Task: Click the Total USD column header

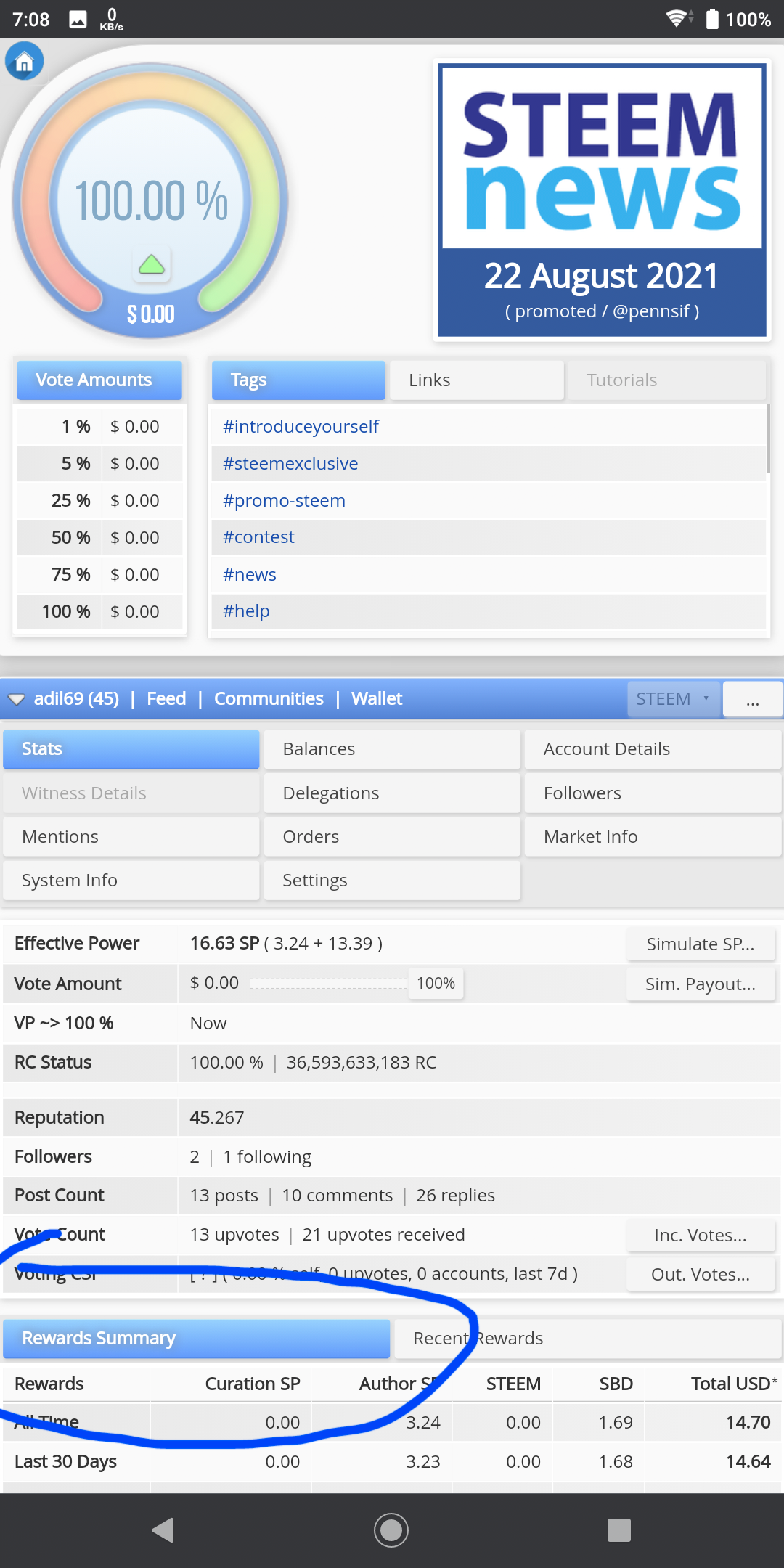Action: 734,1384
